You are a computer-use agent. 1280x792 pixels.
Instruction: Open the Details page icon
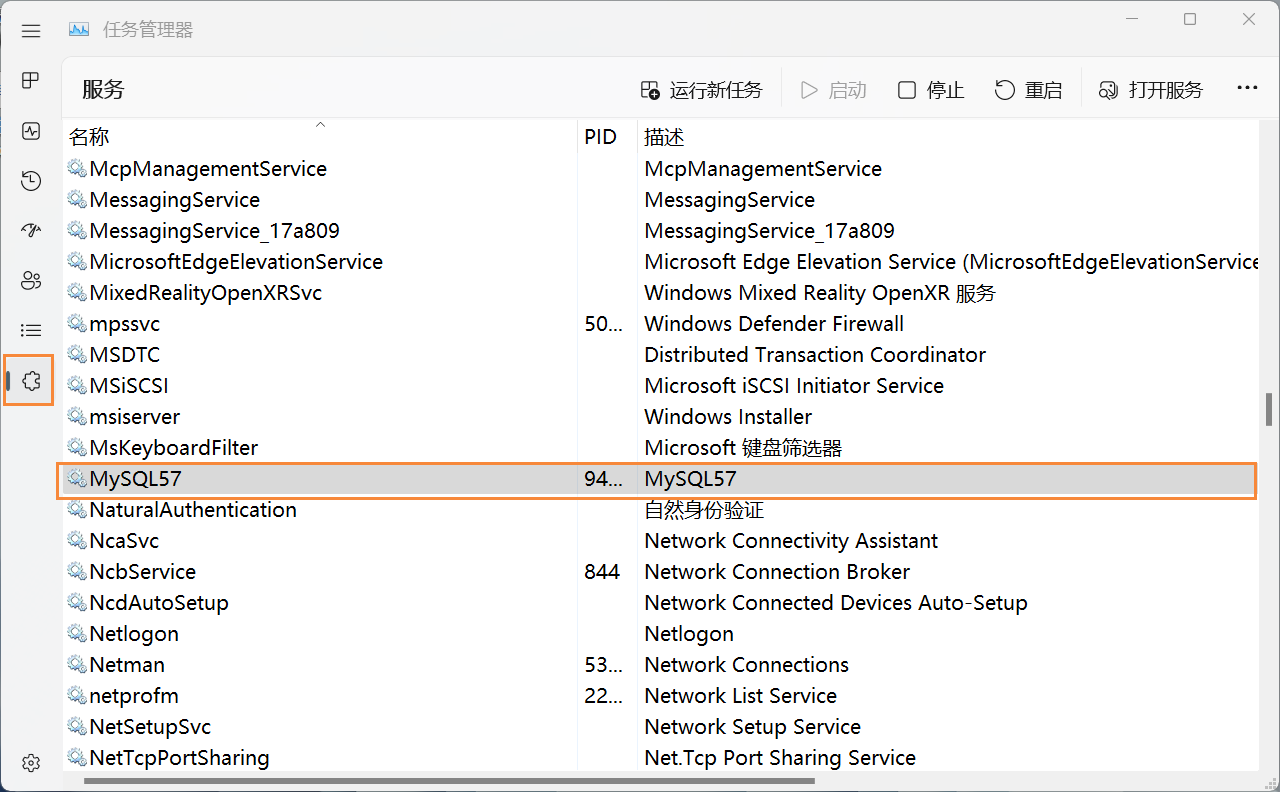[30, 330]
